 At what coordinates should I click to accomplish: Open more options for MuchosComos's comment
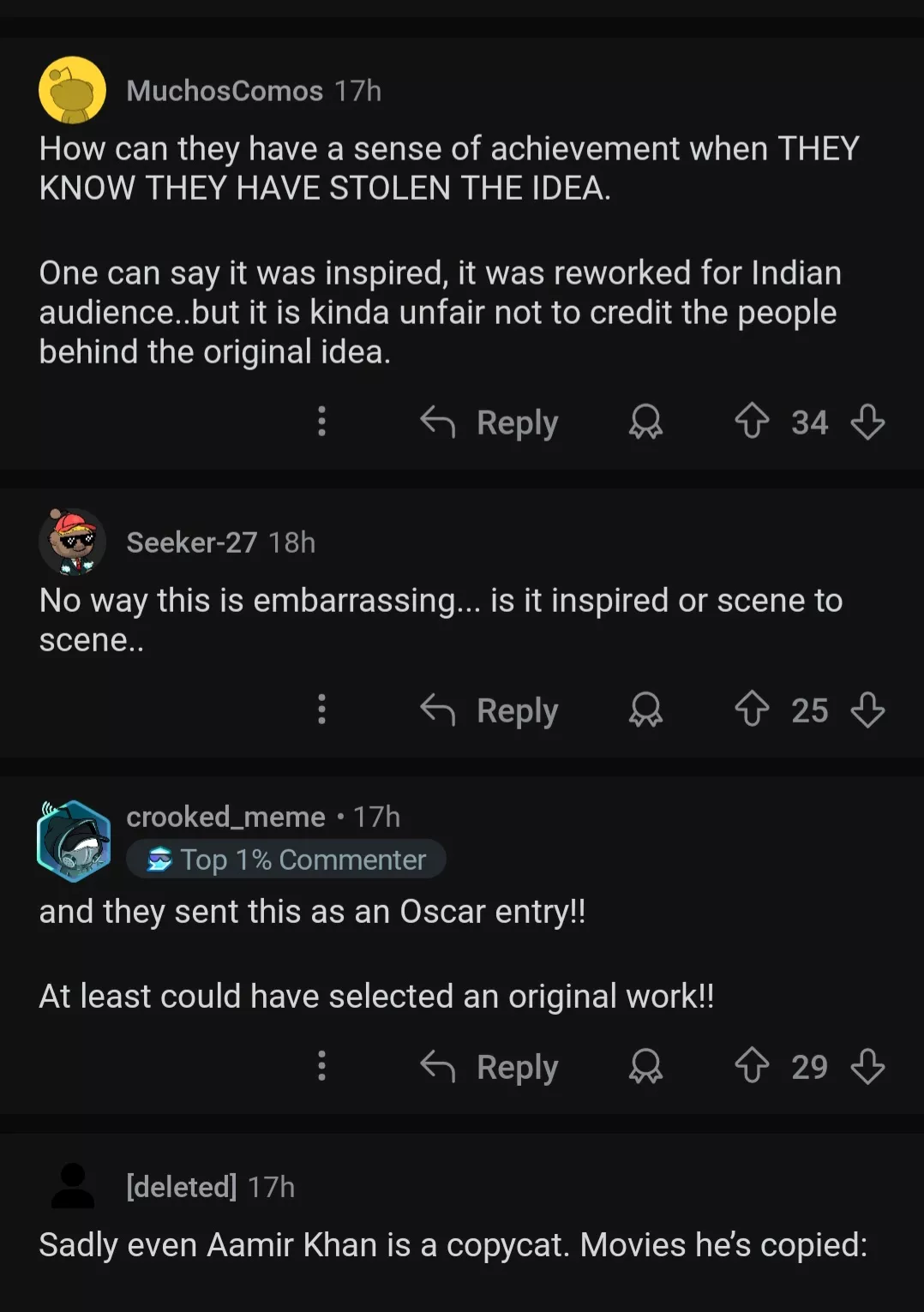coord(321,422)
